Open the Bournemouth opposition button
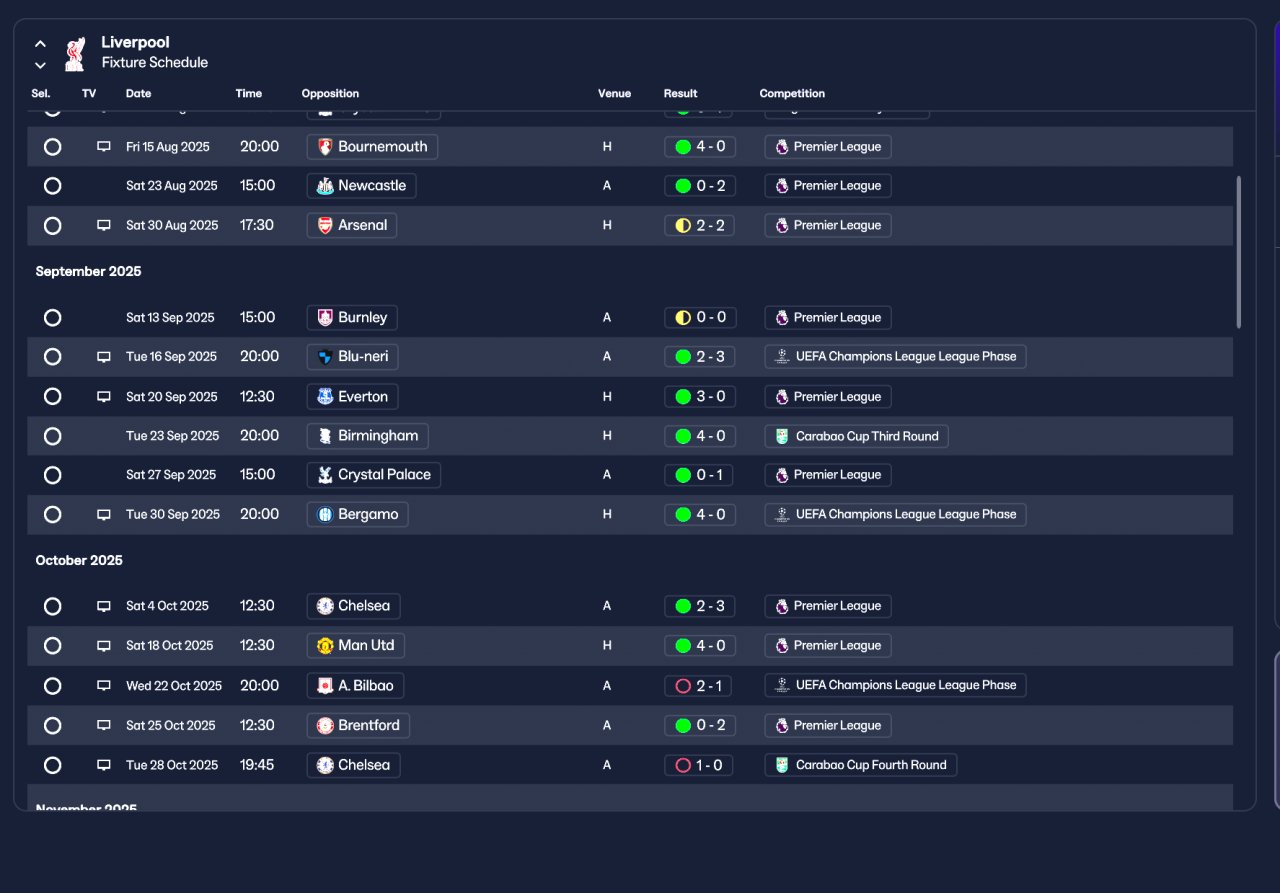The width and height of the screenshot is (1280, 893). (372, 147)
